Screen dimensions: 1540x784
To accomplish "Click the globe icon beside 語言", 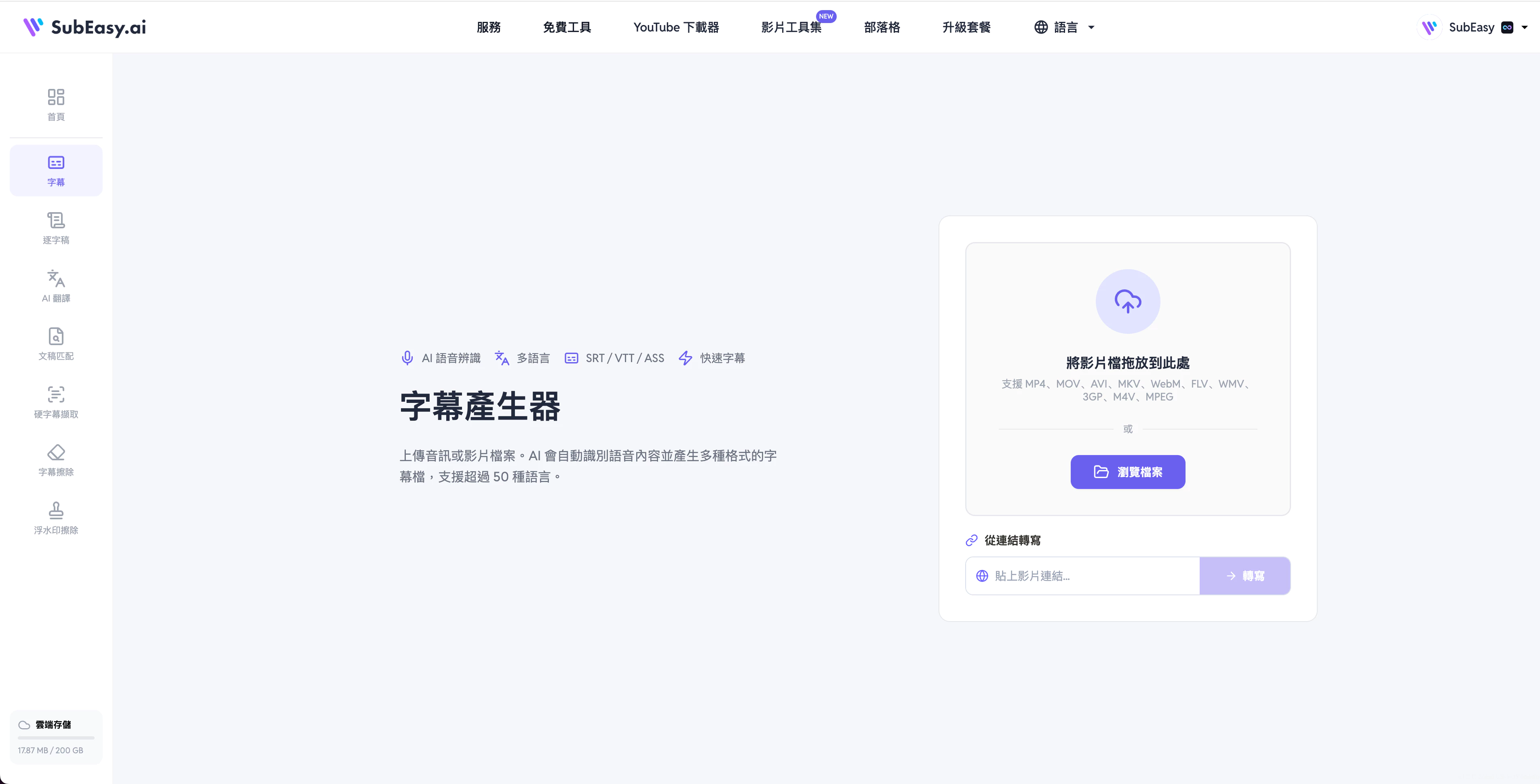I will pyautogui.click(x=1041, y=27).
